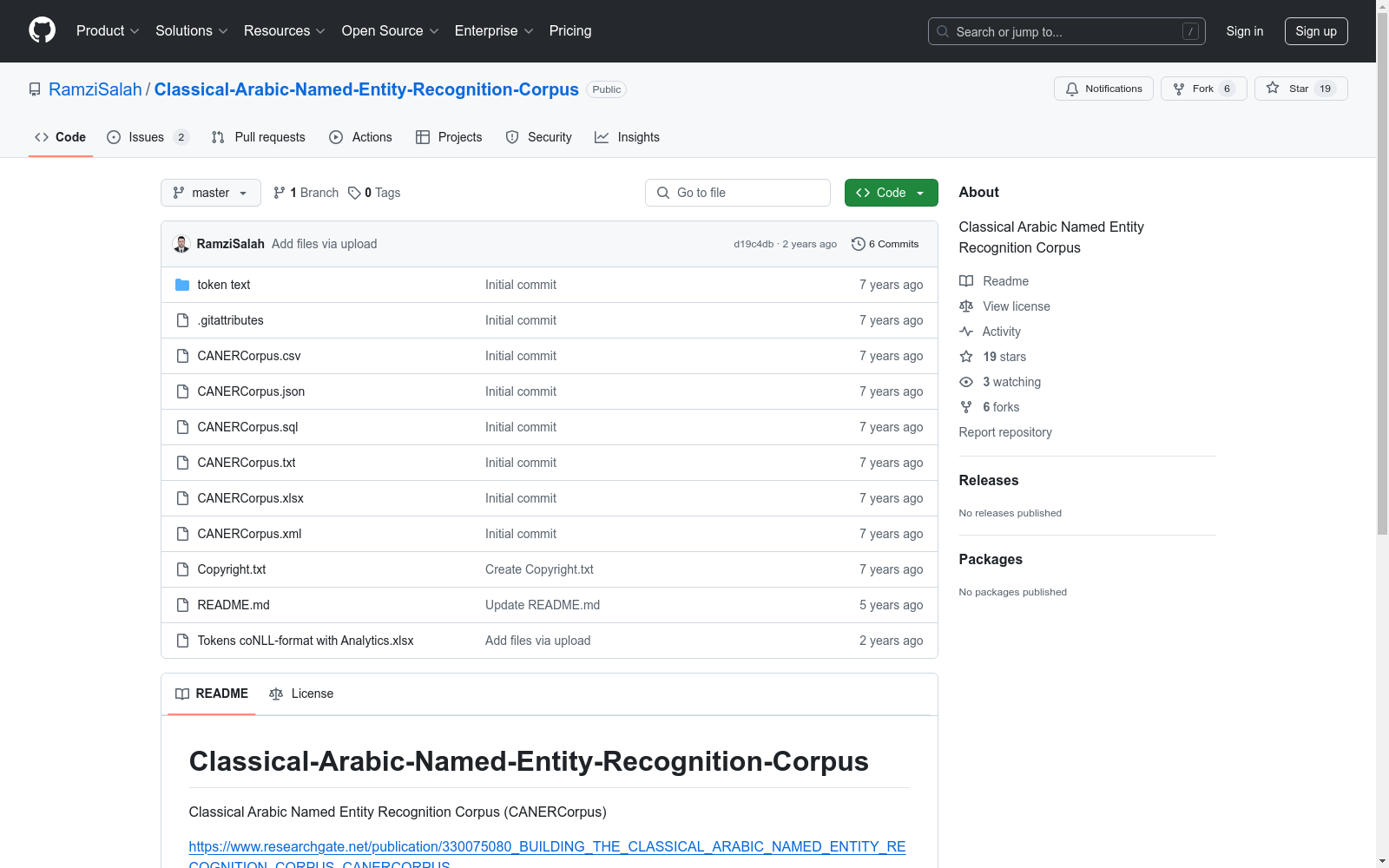Screen dimensions: 1389x868
Task: Open the Packages heading link
Action: [x=991, y=559]
